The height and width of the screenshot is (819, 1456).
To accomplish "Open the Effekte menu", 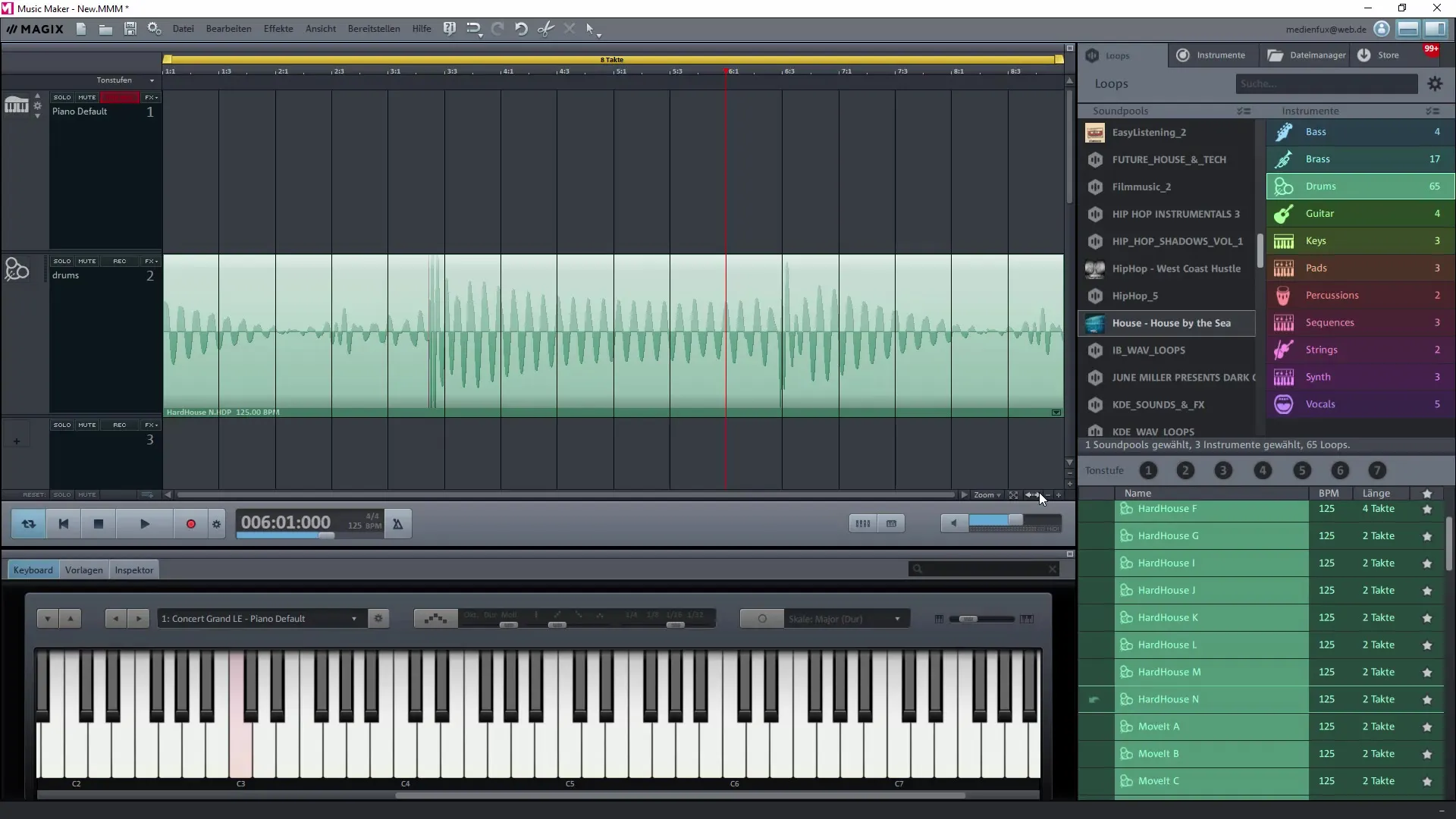I will click(x=278, y=29).
